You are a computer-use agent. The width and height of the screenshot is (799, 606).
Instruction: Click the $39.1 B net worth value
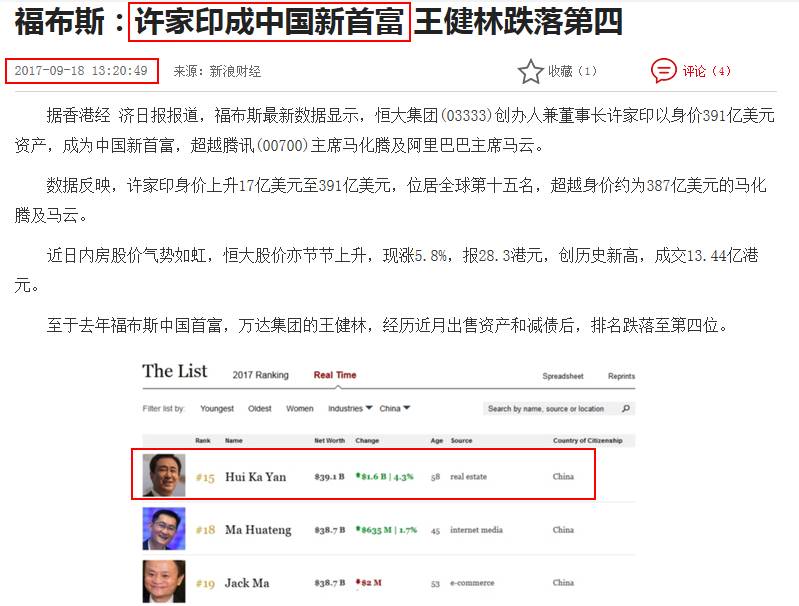pyautogui.click(x=329, y=477)
